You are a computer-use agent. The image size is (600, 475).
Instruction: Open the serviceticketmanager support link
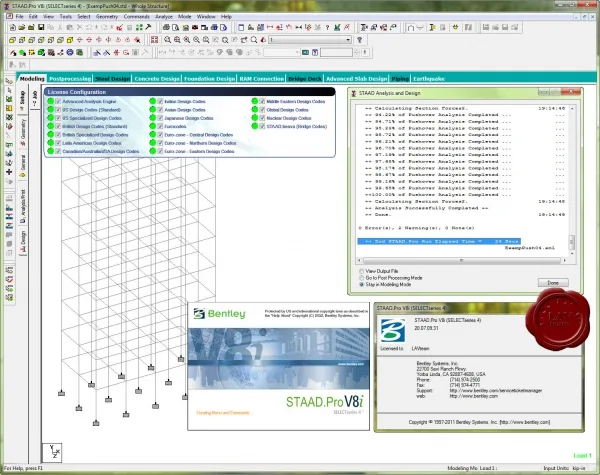[x=496, y=390]
